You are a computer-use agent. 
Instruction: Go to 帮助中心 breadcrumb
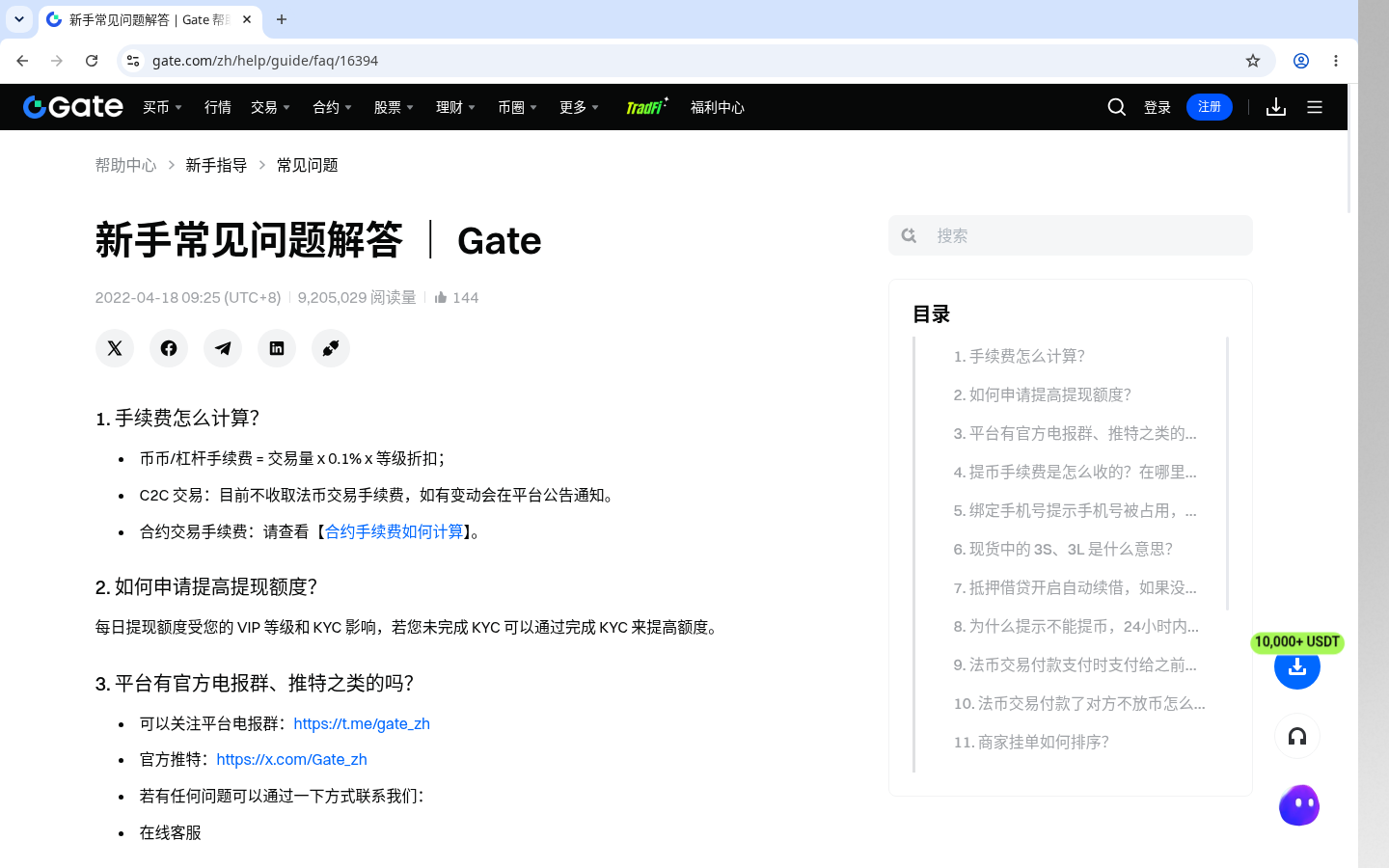click(125, 165)
